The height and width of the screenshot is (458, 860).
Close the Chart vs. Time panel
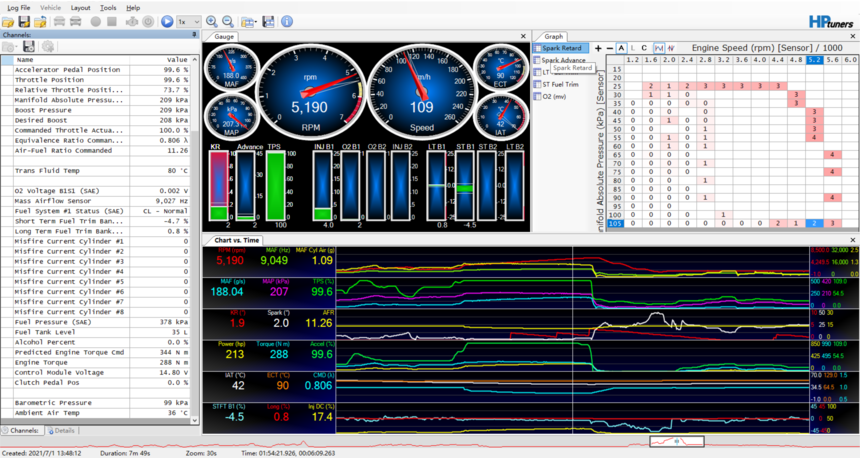click(x=852, y=240)
